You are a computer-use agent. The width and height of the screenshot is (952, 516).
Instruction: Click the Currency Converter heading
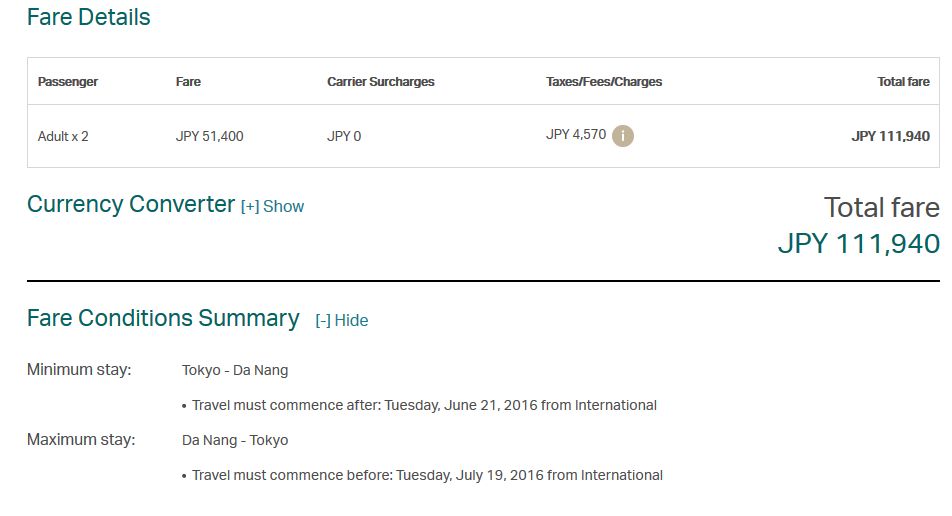pos(131,205)
